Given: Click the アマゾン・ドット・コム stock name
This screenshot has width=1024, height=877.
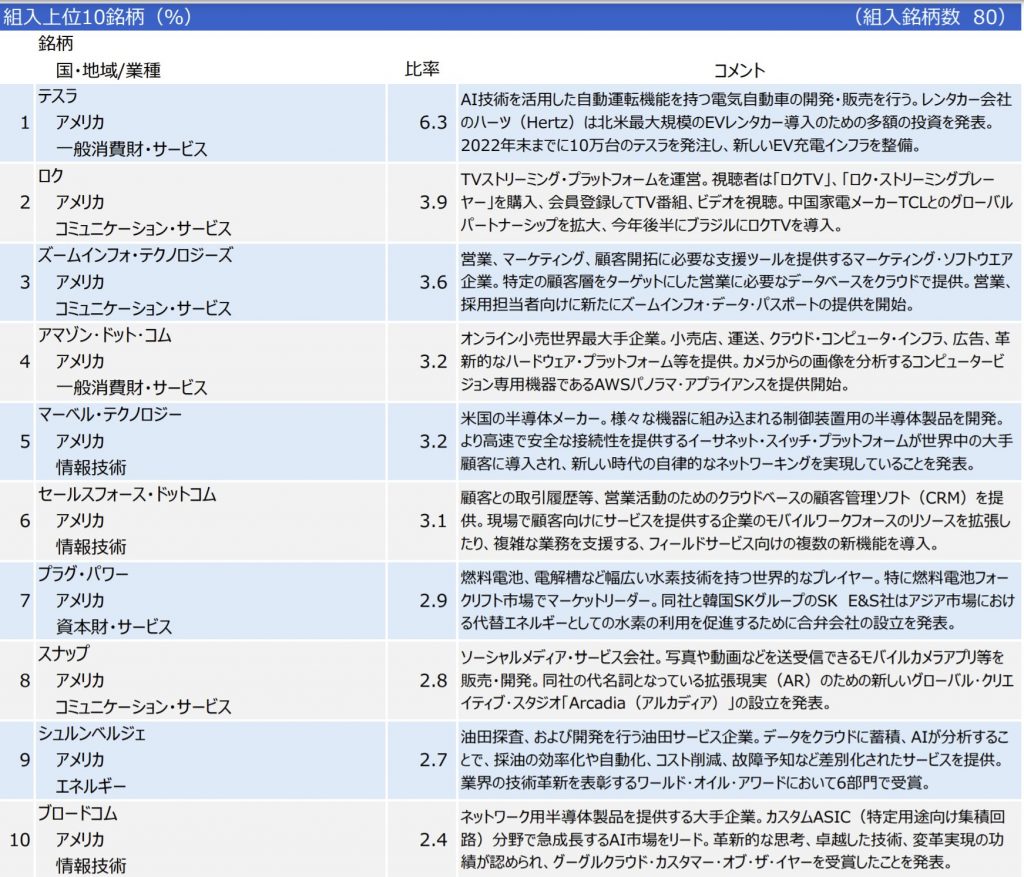Looking at the screenshot, I should [105, 336].
